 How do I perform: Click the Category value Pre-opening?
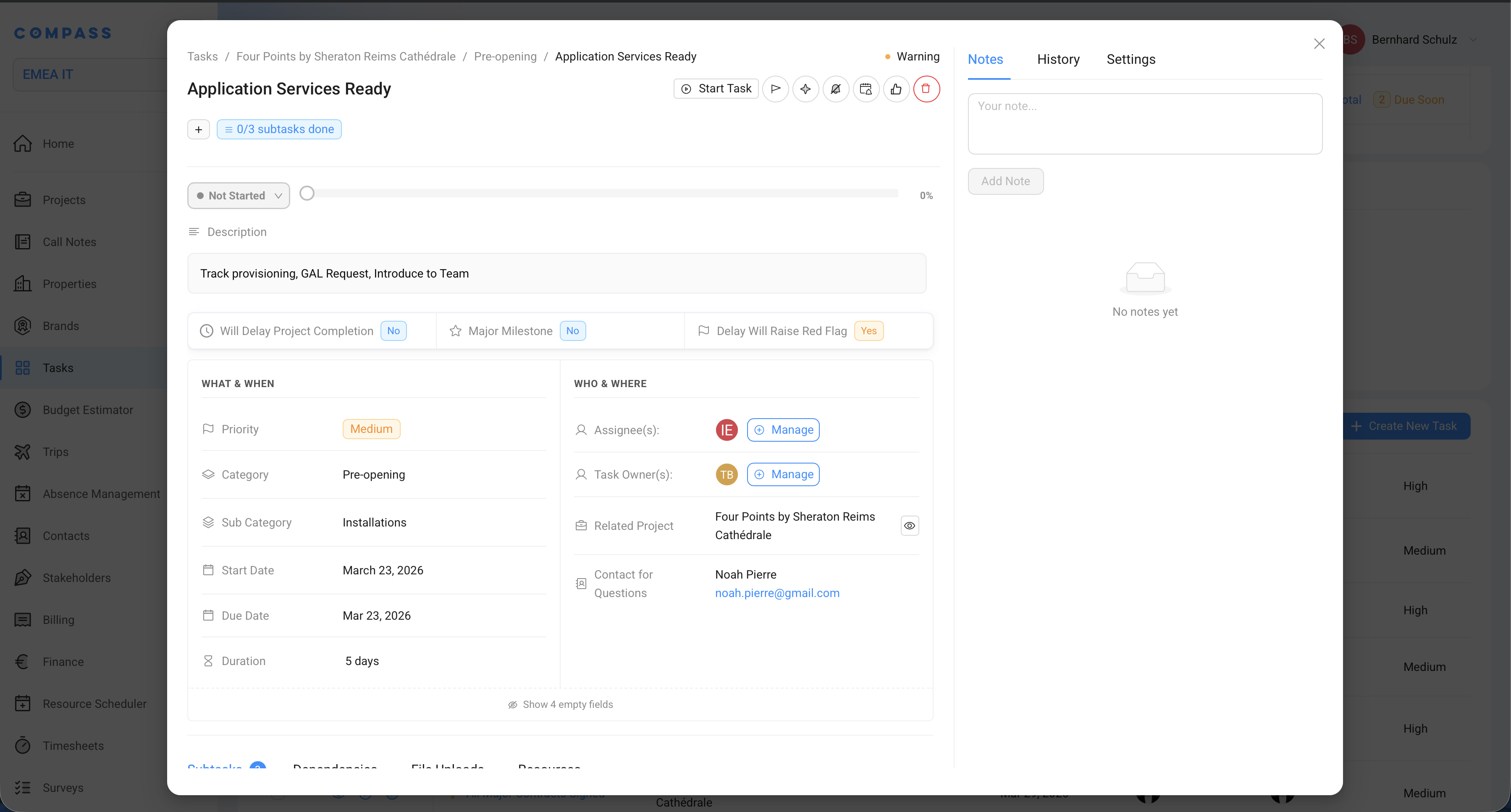coord(374,475)
